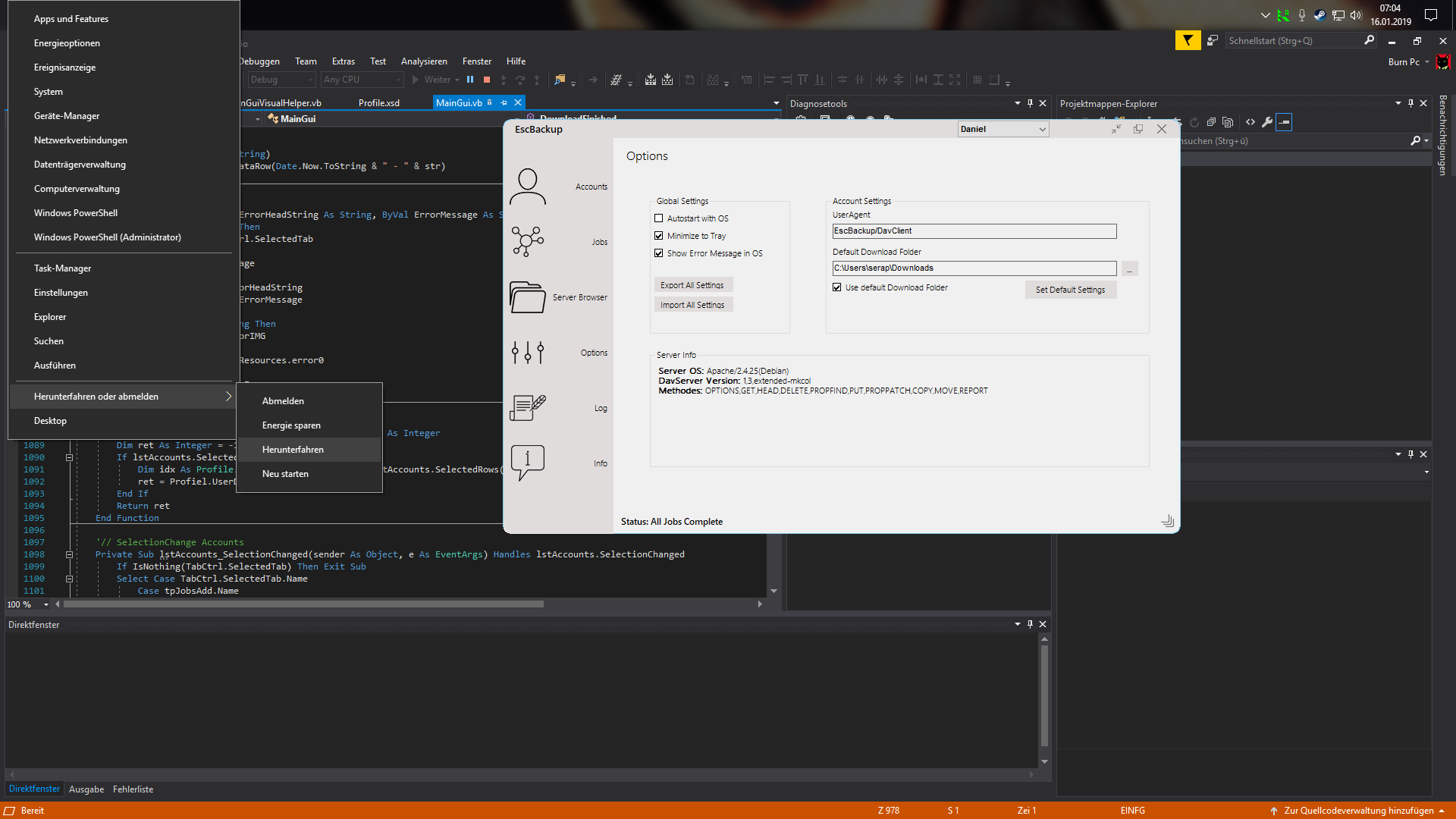Open the Log notepad icon
Screen dimensions: 1456x819
(x=527, y=408)
